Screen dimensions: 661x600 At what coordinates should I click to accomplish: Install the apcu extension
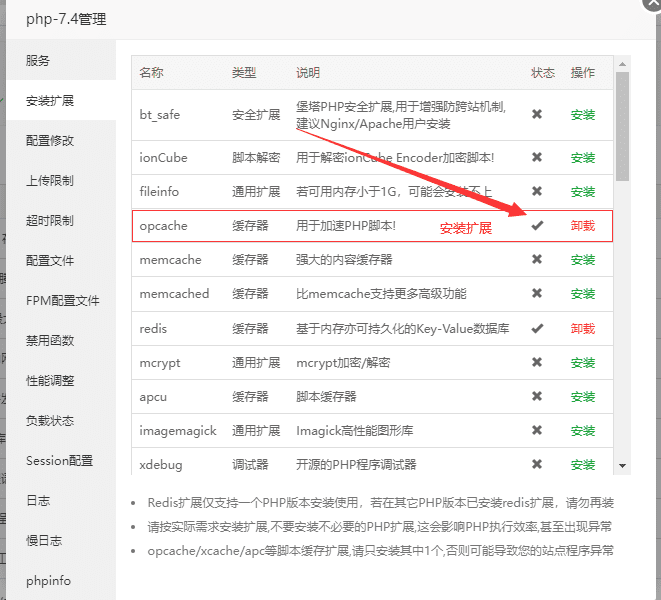(583, 397)
